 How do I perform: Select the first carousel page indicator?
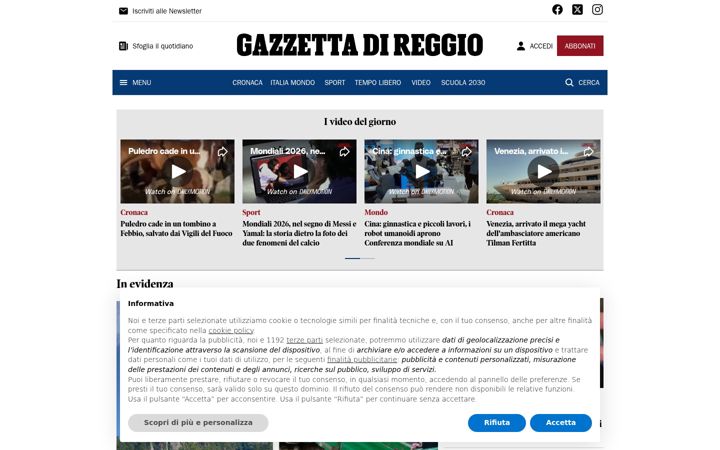[x=352, y=259]
